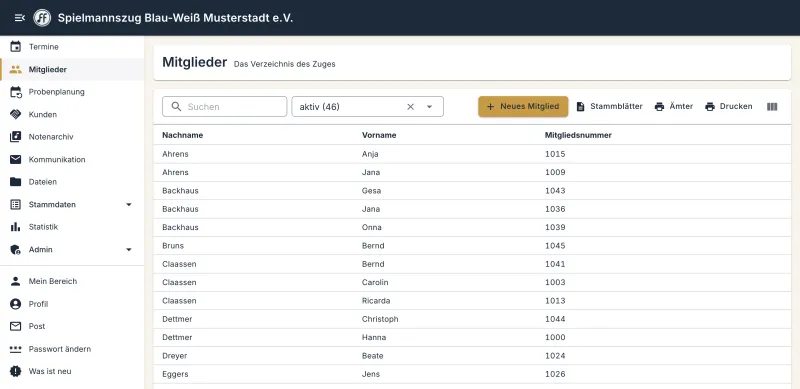Click the Kunden handshake icon

click(x=16, y=114)
